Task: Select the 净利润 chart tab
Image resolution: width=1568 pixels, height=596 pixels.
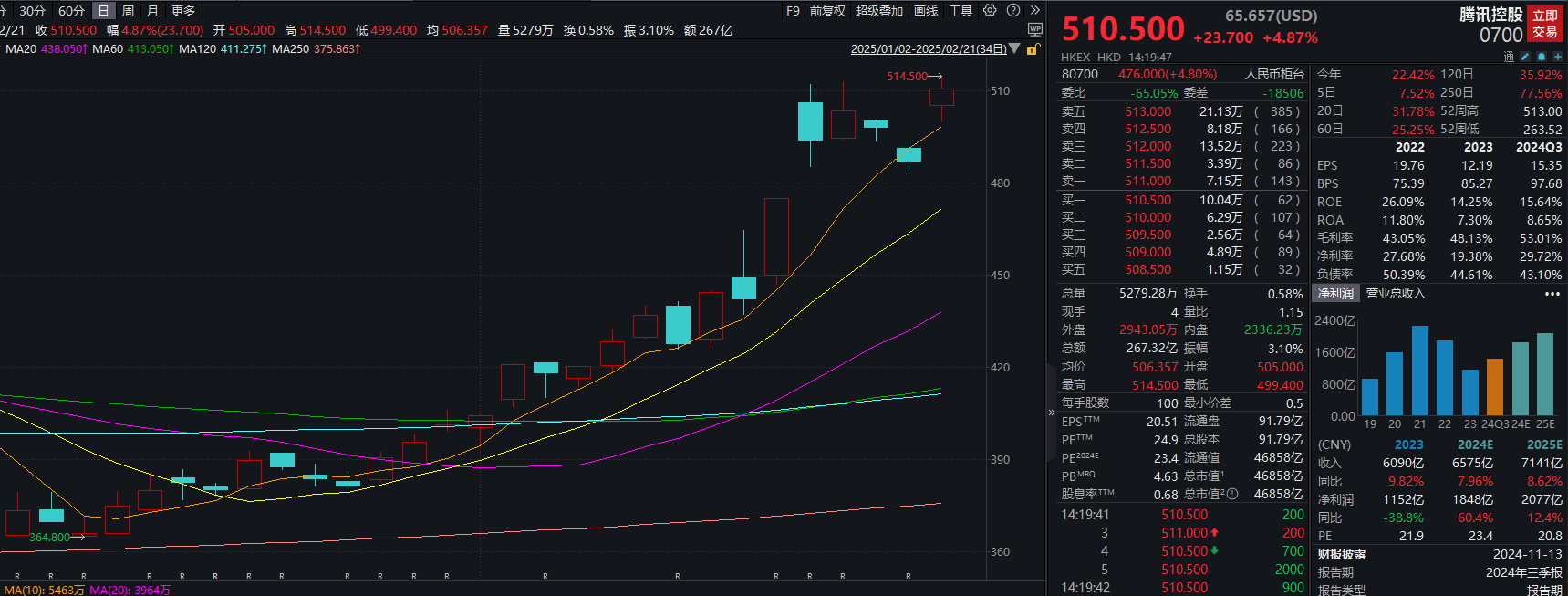Action: pos(1335,293)
